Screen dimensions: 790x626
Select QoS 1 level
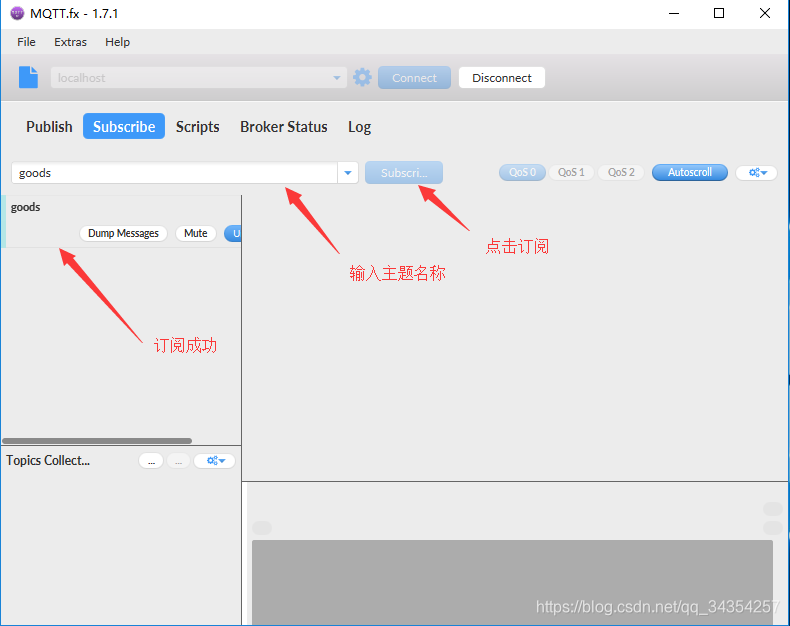point(571,172)
